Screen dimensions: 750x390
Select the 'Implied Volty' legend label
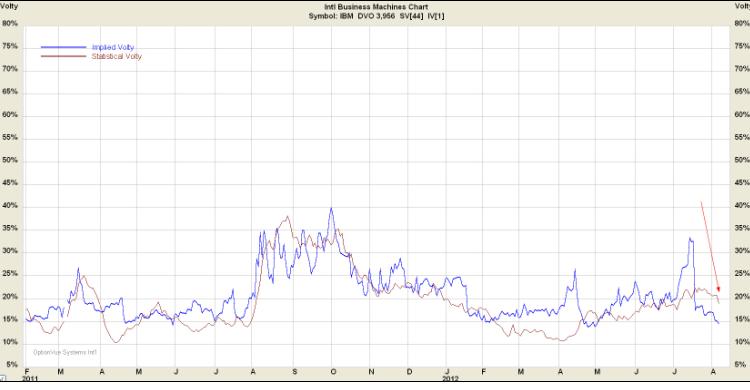[x=113, y=47]
